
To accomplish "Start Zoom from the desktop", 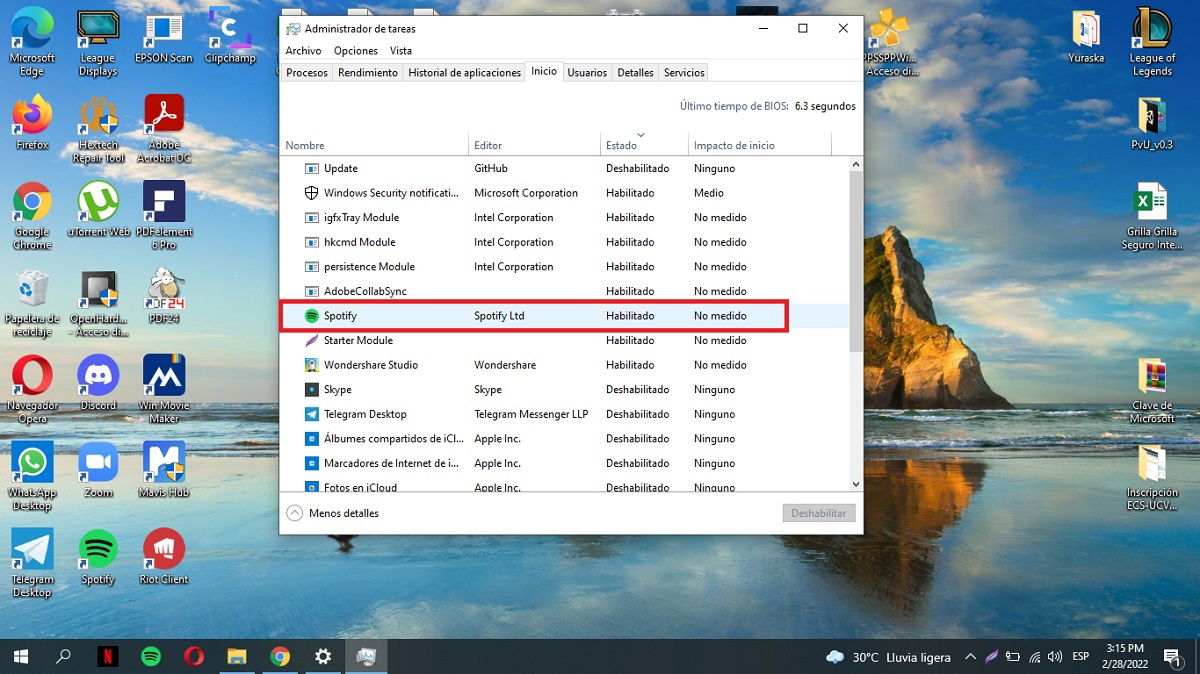I will pyautogui.click(x=97, y=461).
